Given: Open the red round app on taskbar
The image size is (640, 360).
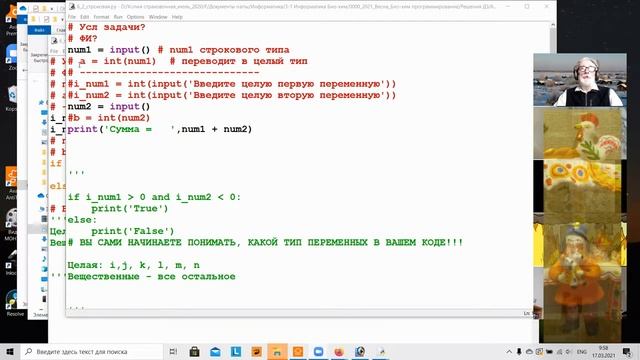Looking at the screenshot, I should (339, 351).
